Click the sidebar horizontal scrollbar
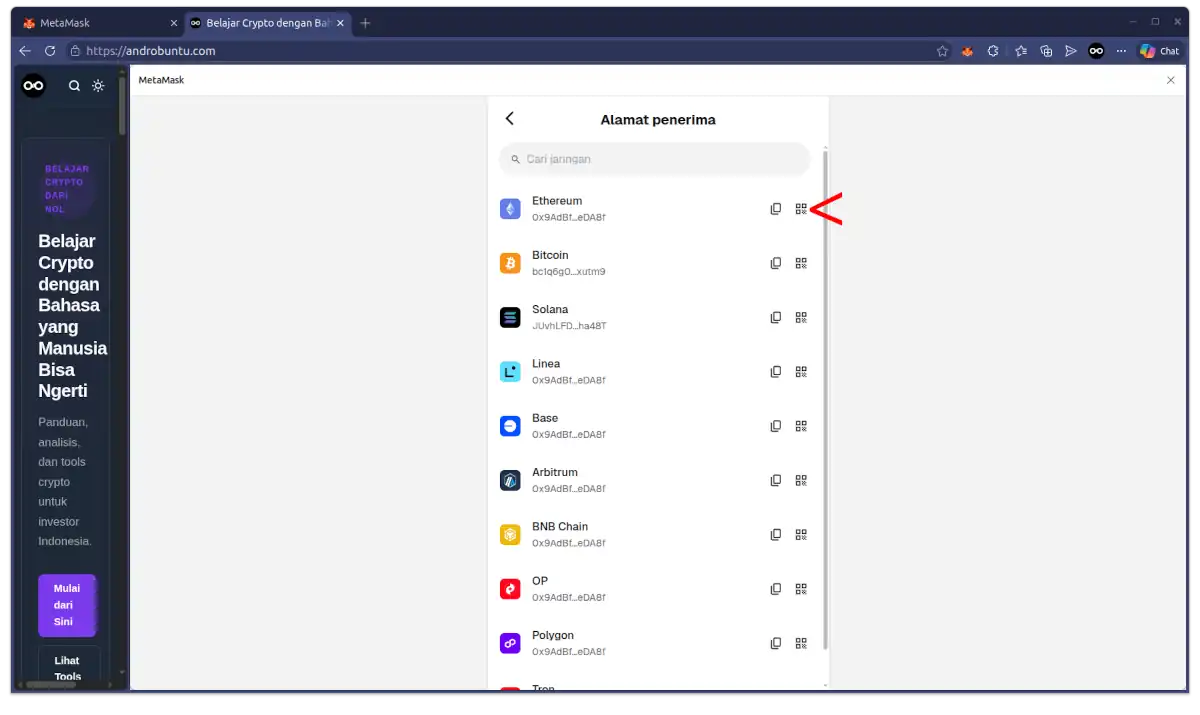 tap(52, 685)
